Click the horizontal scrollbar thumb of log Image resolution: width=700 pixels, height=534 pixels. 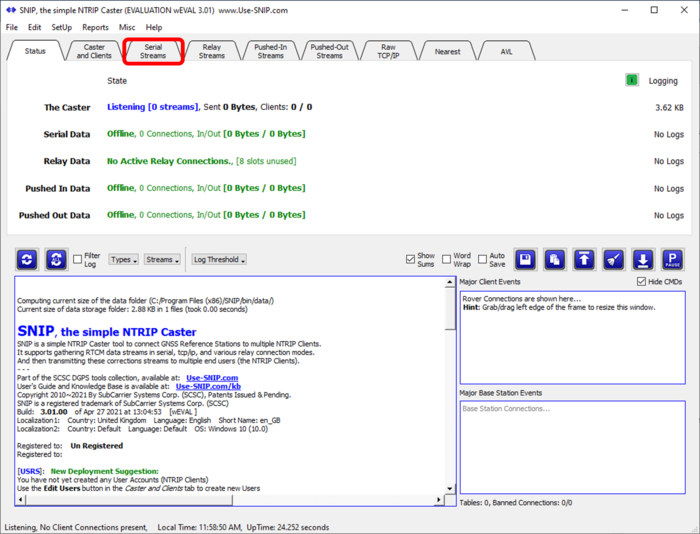click(129, 500)
